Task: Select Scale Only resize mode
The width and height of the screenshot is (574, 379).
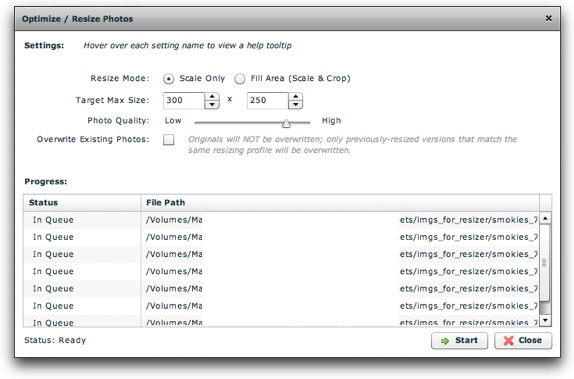Action: [168, 79]
